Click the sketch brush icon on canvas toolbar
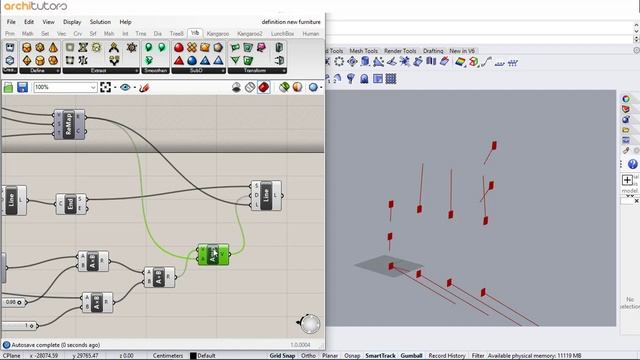The height and width of the screenshot is (360, 640). (144, 87)
